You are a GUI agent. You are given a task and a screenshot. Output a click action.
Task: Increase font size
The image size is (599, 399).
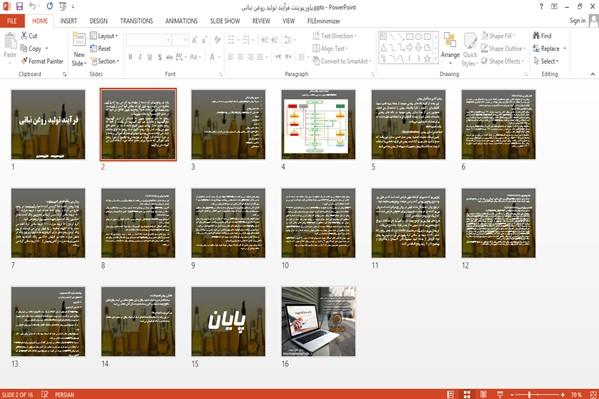coord(194,40)
